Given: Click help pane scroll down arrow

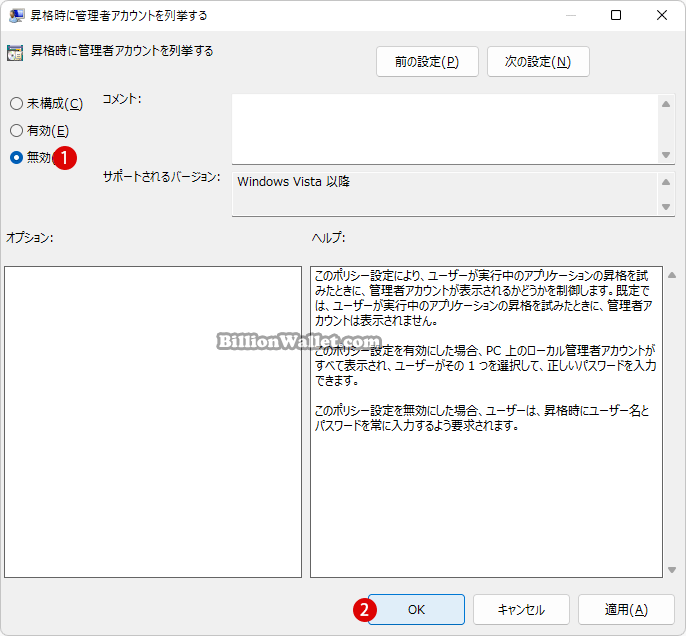Looking at the screenshot, I should (672, 570).
